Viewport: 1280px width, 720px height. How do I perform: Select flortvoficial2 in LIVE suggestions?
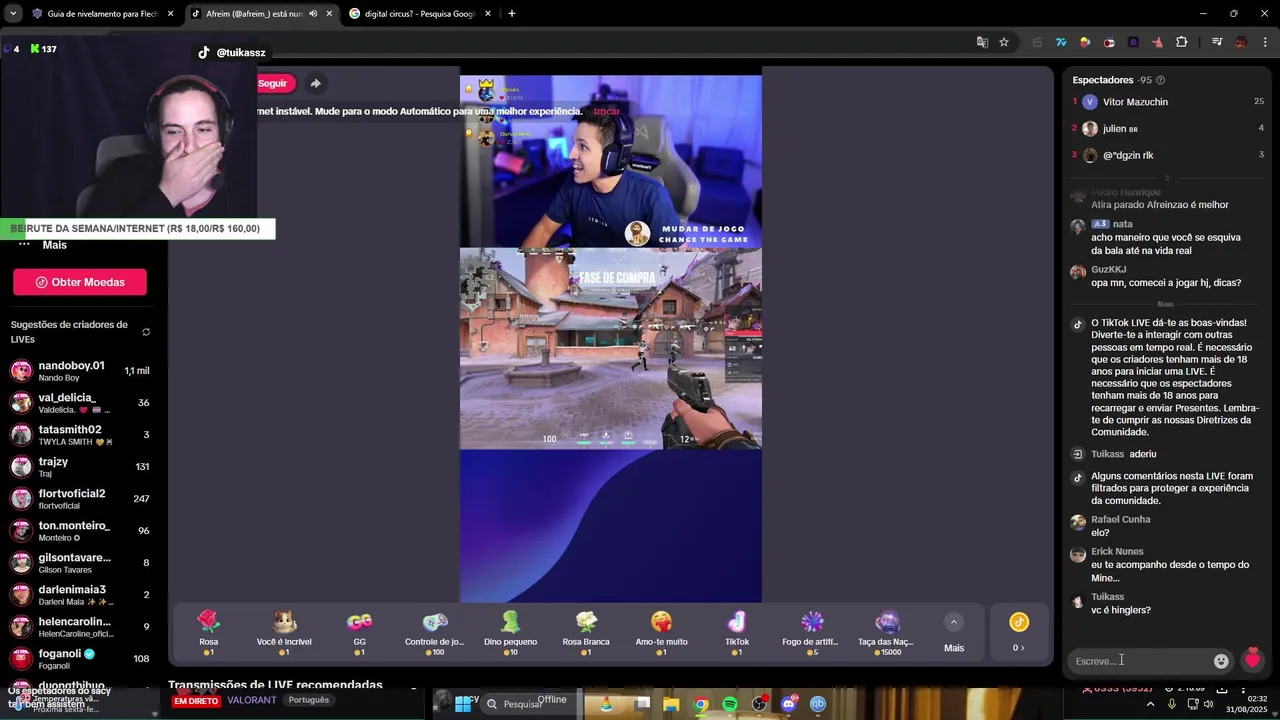point(80,498)
